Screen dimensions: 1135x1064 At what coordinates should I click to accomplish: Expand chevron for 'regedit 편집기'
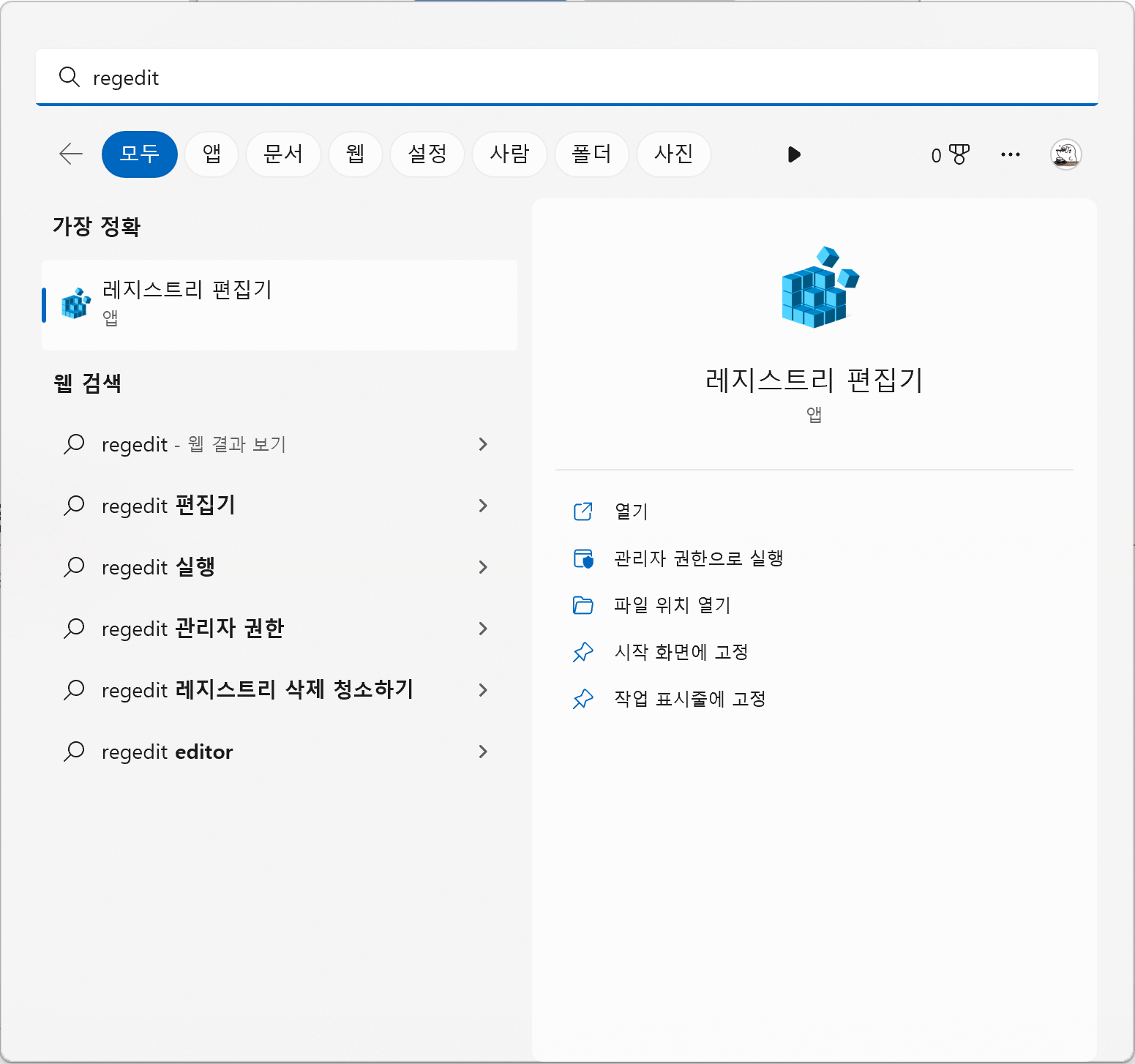coord(483,506)
